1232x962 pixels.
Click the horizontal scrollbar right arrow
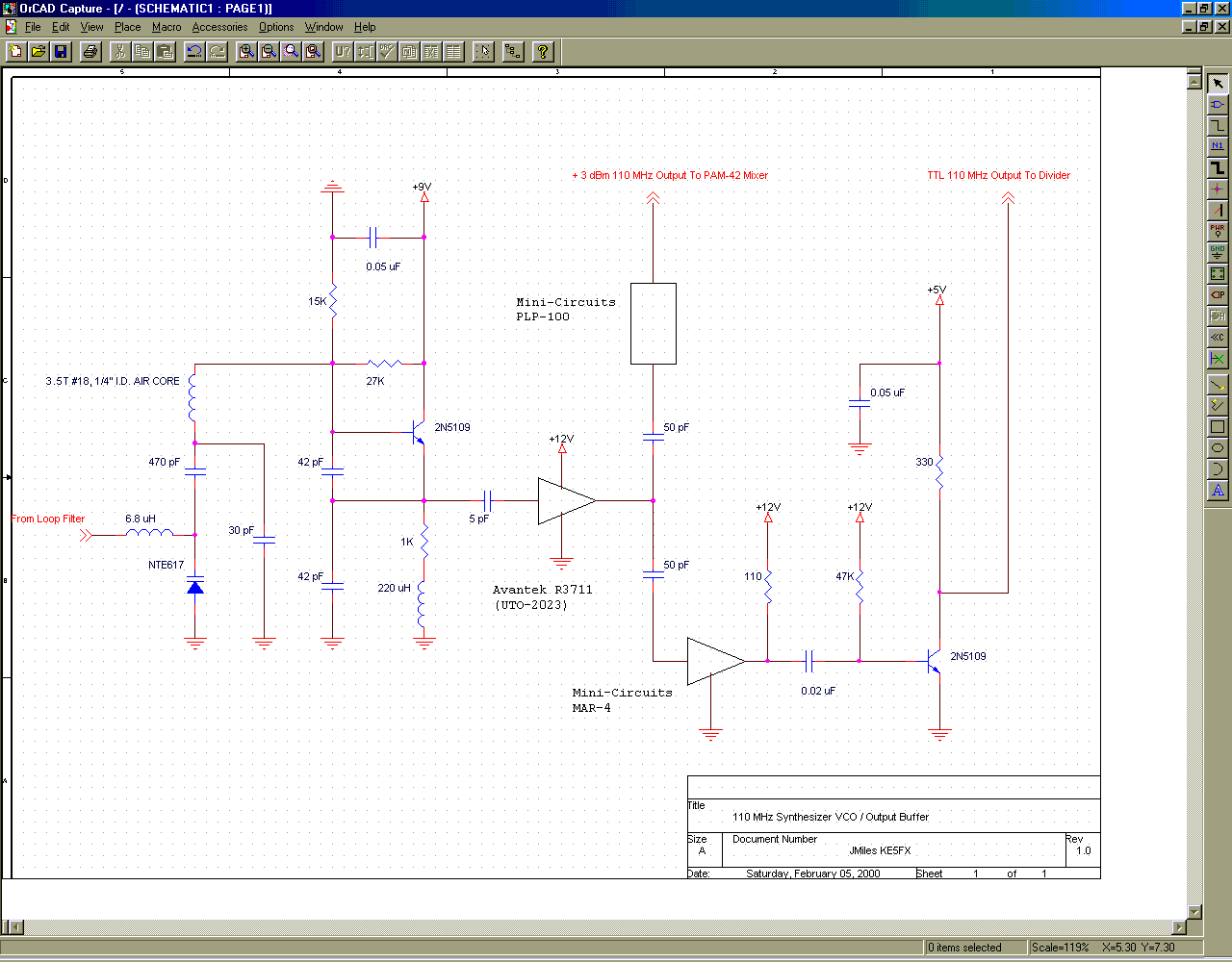coord(1180,928)
